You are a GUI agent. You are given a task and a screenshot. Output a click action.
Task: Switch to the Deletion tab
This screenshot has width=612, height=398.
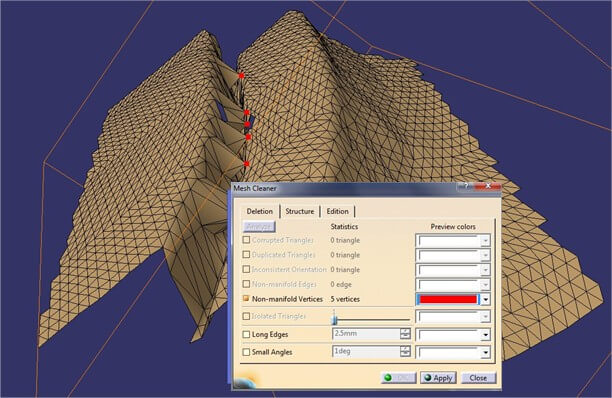tap(260, 211)
